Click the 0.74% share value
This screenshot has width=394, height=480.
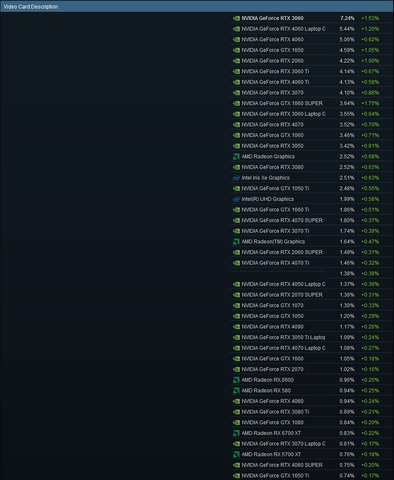click(347, 476)
